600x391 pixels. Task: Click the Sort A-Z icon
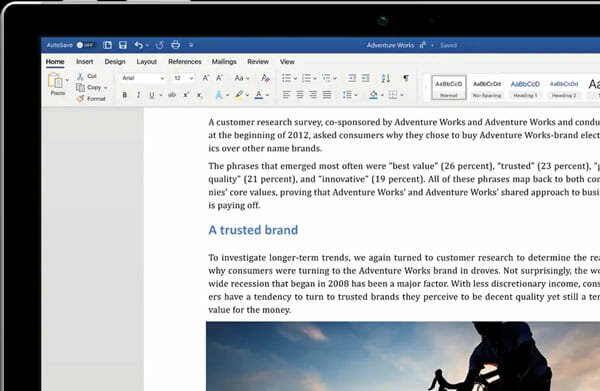point(385,78)
